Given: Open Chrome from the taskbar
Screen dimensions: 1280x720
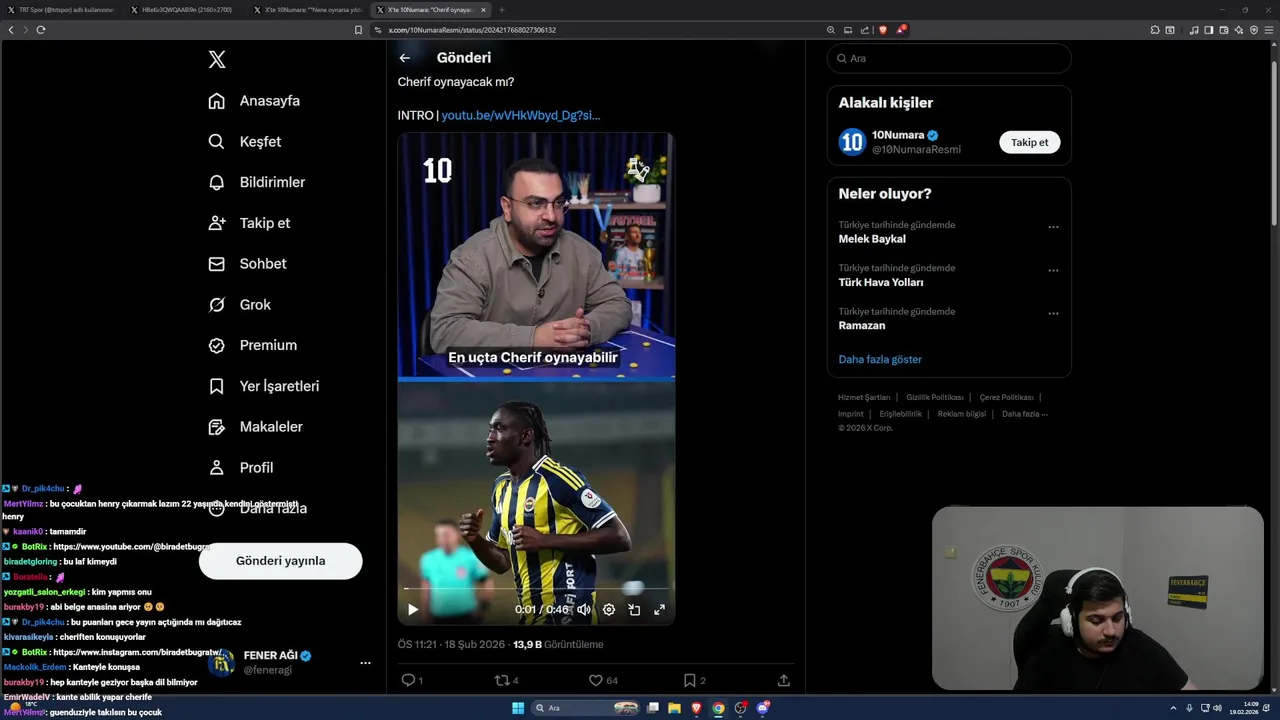Looking at the screenshot, I should [718, 708].
